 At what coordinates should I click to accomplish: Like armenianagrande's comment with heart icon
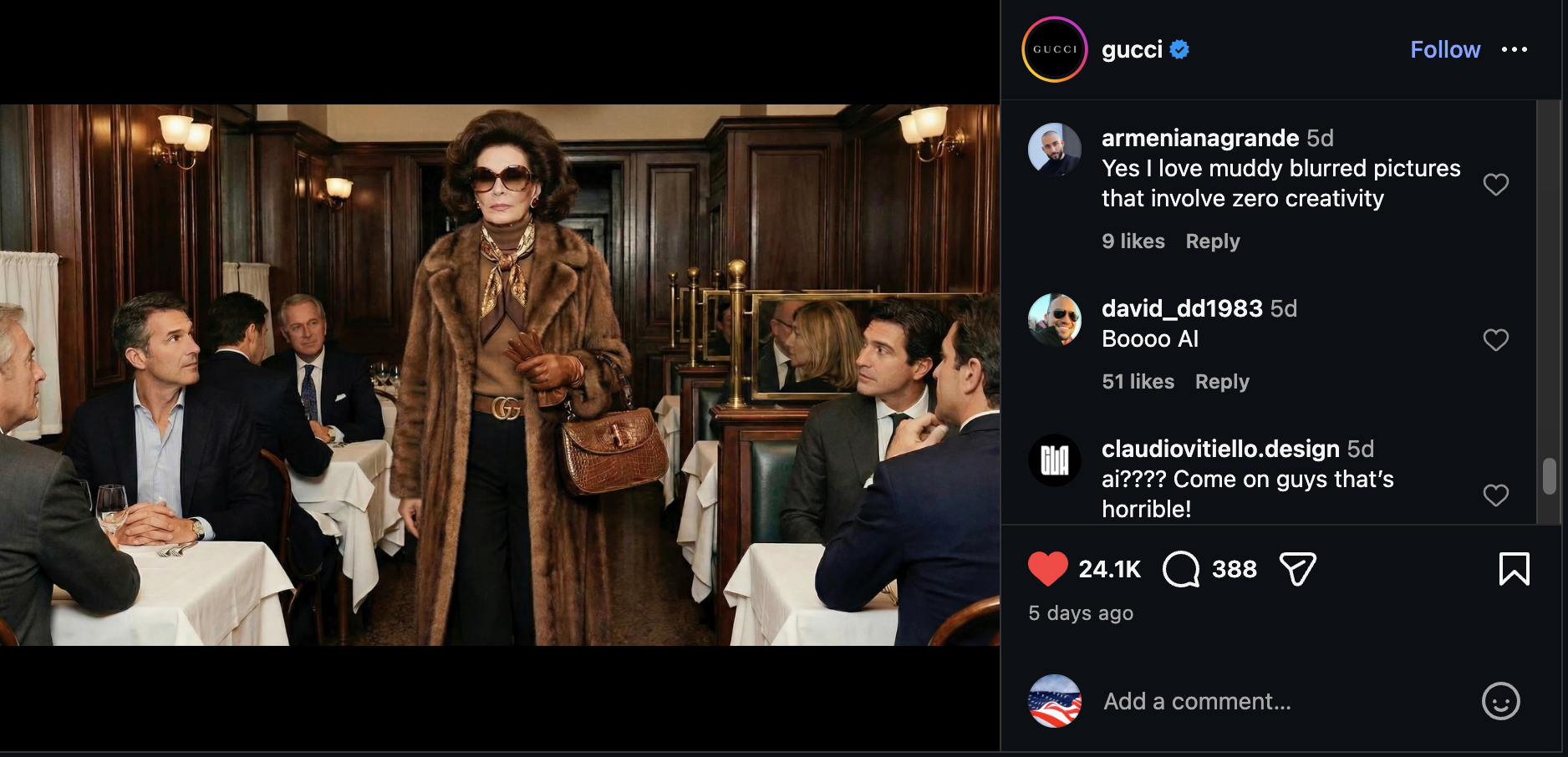click(x=1496, y=184)
